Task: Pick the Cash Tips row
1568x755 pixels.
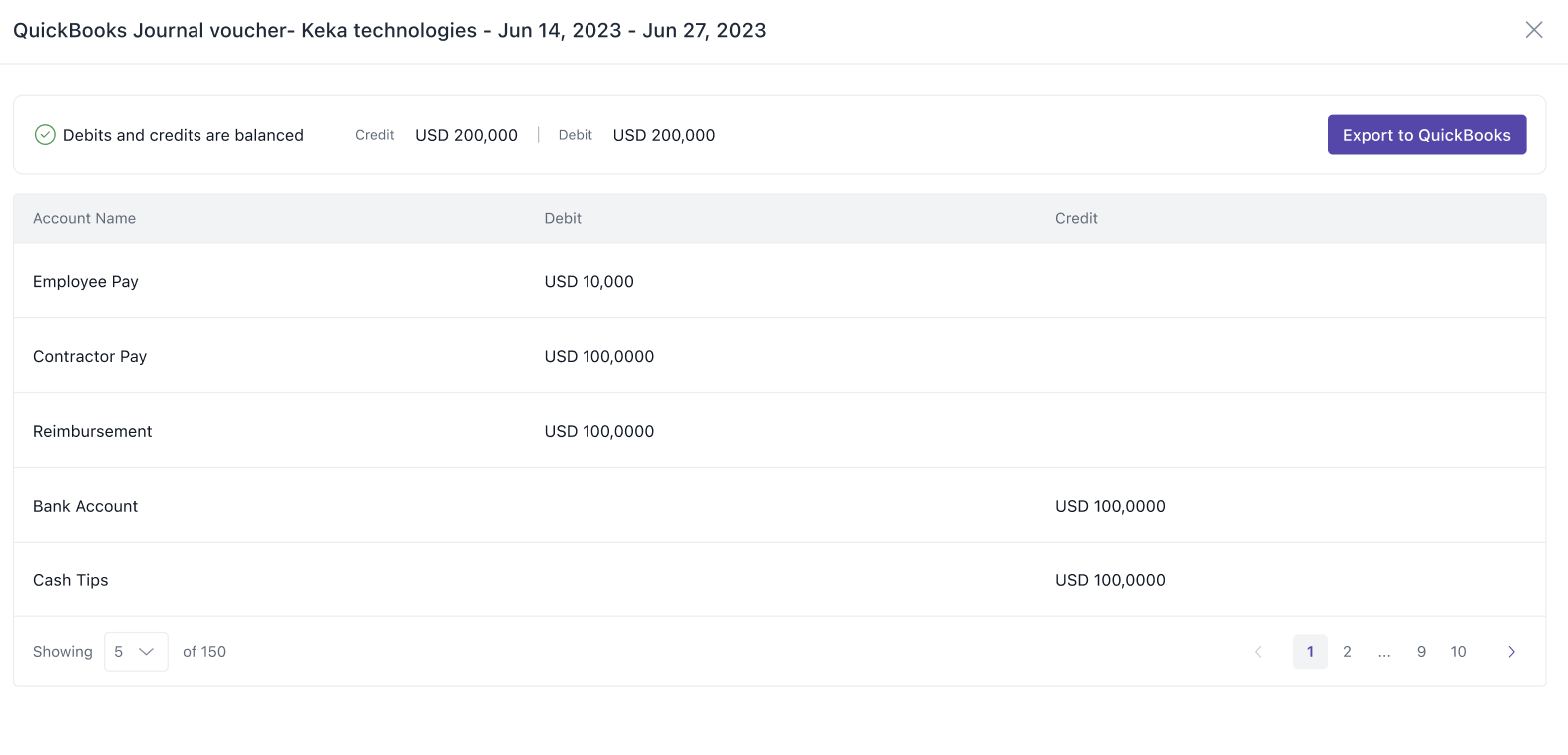Action: pyautogui.click(x=71, y=581)
